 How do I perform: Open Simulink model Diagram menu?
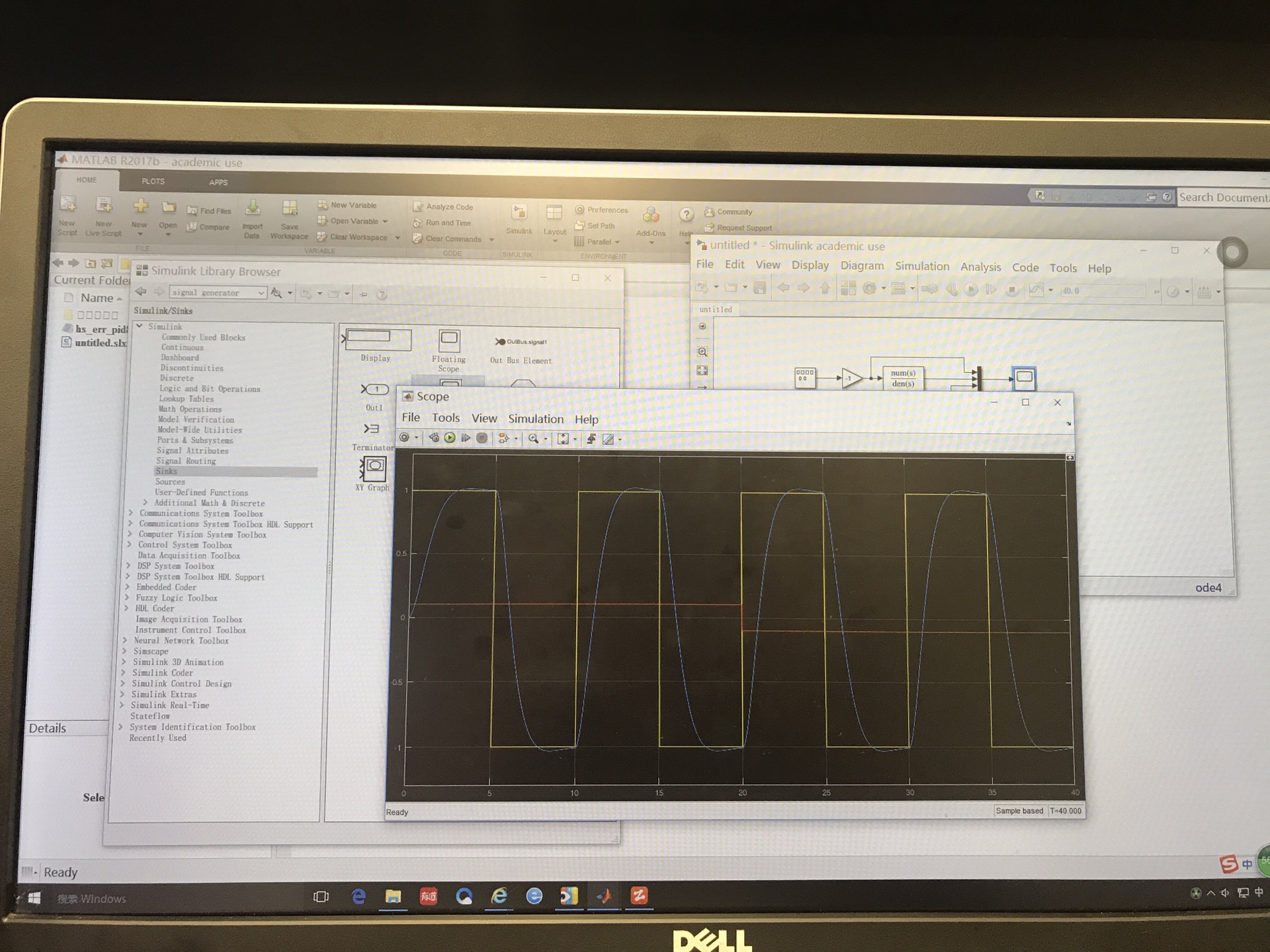pyautogui.click(x=862, y=265)
